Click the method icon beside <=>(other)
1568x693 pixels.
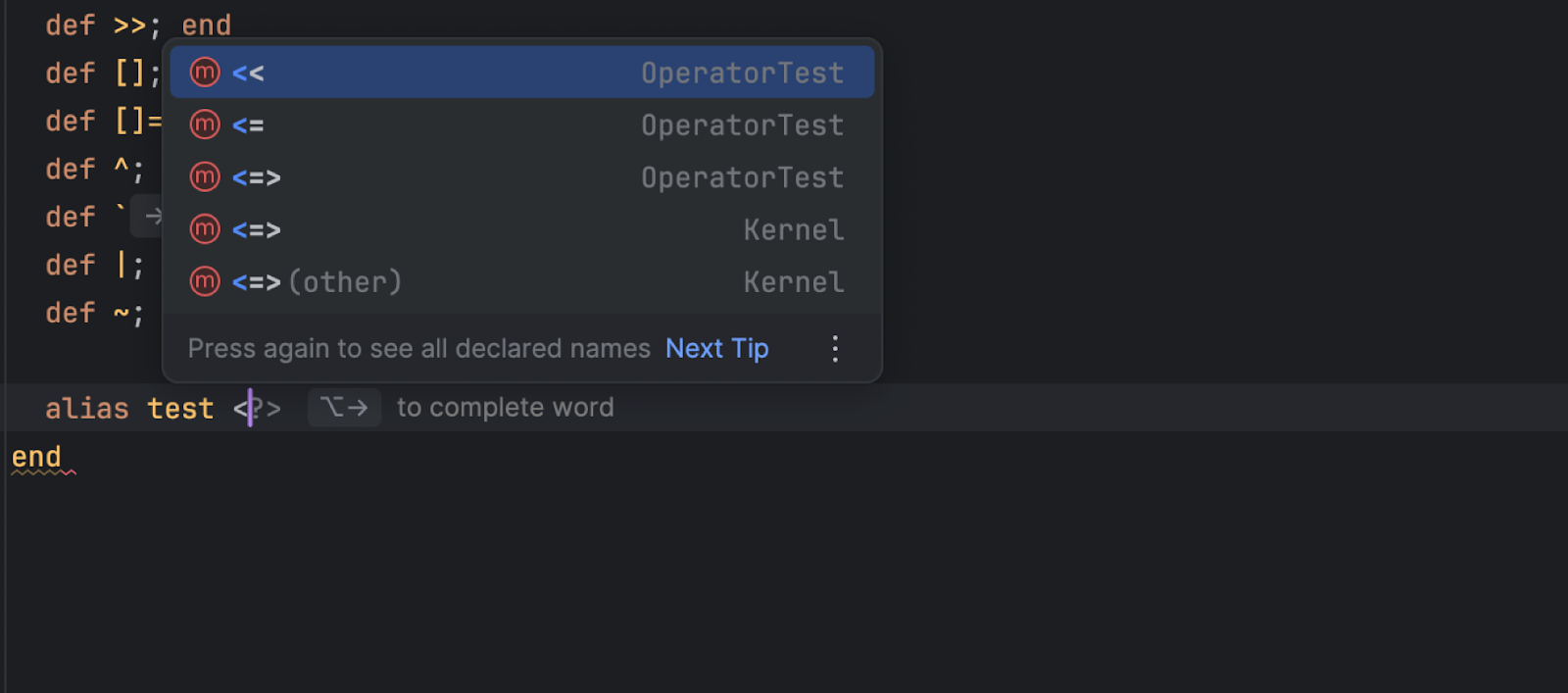205,282
